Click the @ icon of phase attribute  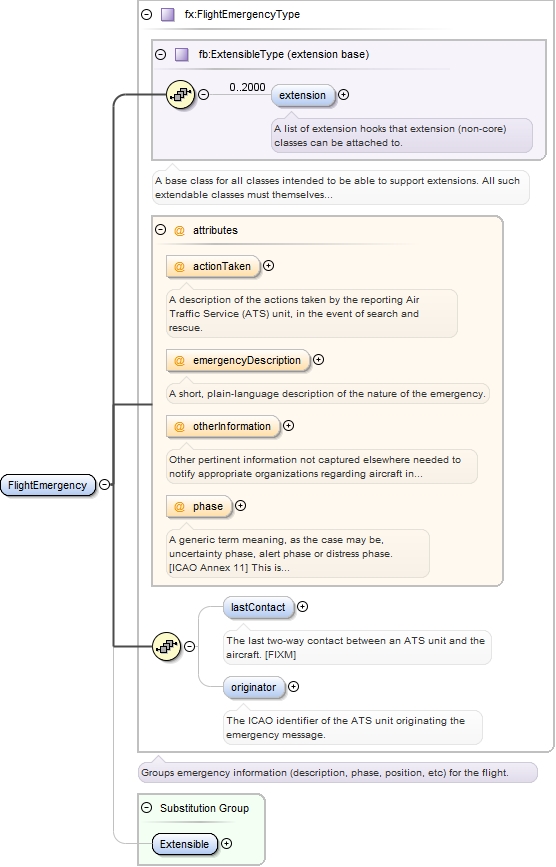[180, 506]
